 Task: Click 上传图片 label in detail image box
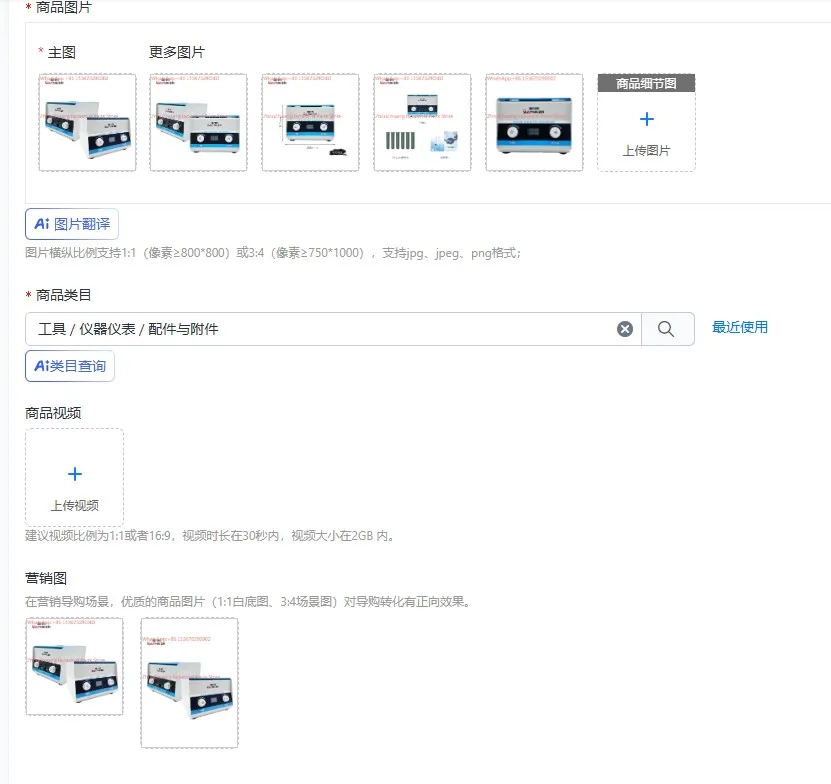tap(647, 151)
